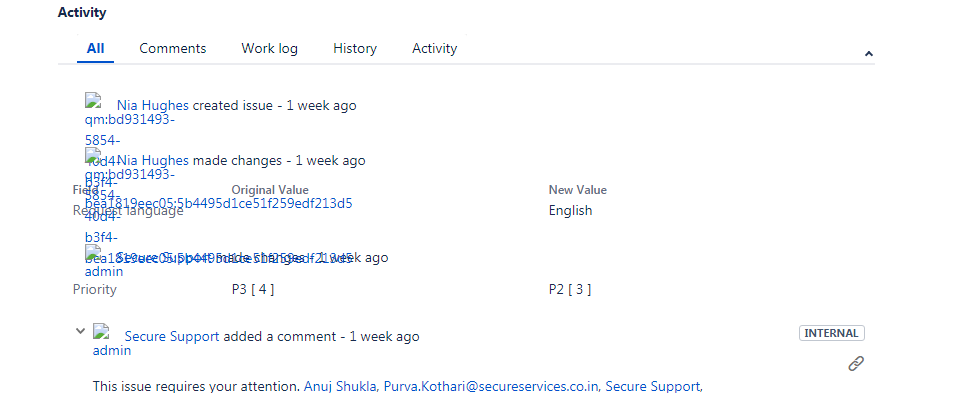Click the admin avatar image in the comment entry
The width and height of the screenshot is (954, 393).
pyautogui.click(x=100, y=331)
